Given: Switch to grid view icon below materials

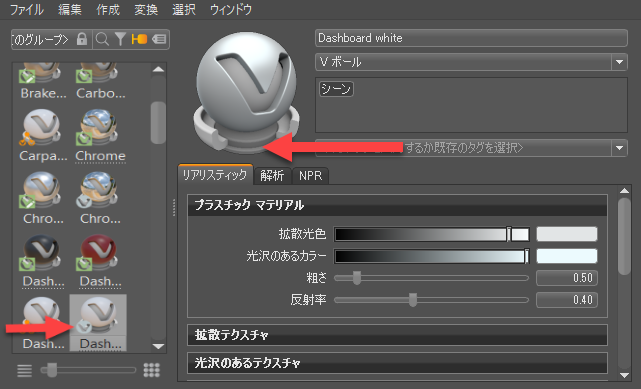Looking at the screenshot, I should tap(152, 370).
